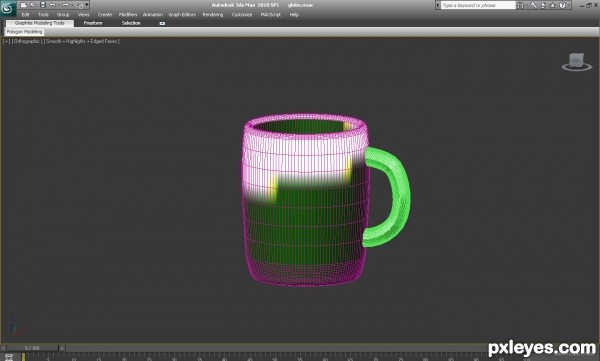This screenshot has width=600, height=361.
Task: Click the Help question mark icon
Action: [562, 5]
